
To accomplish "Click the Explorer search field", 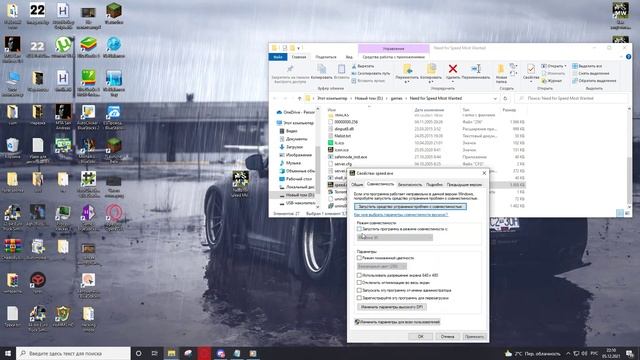I will (571, 98).
